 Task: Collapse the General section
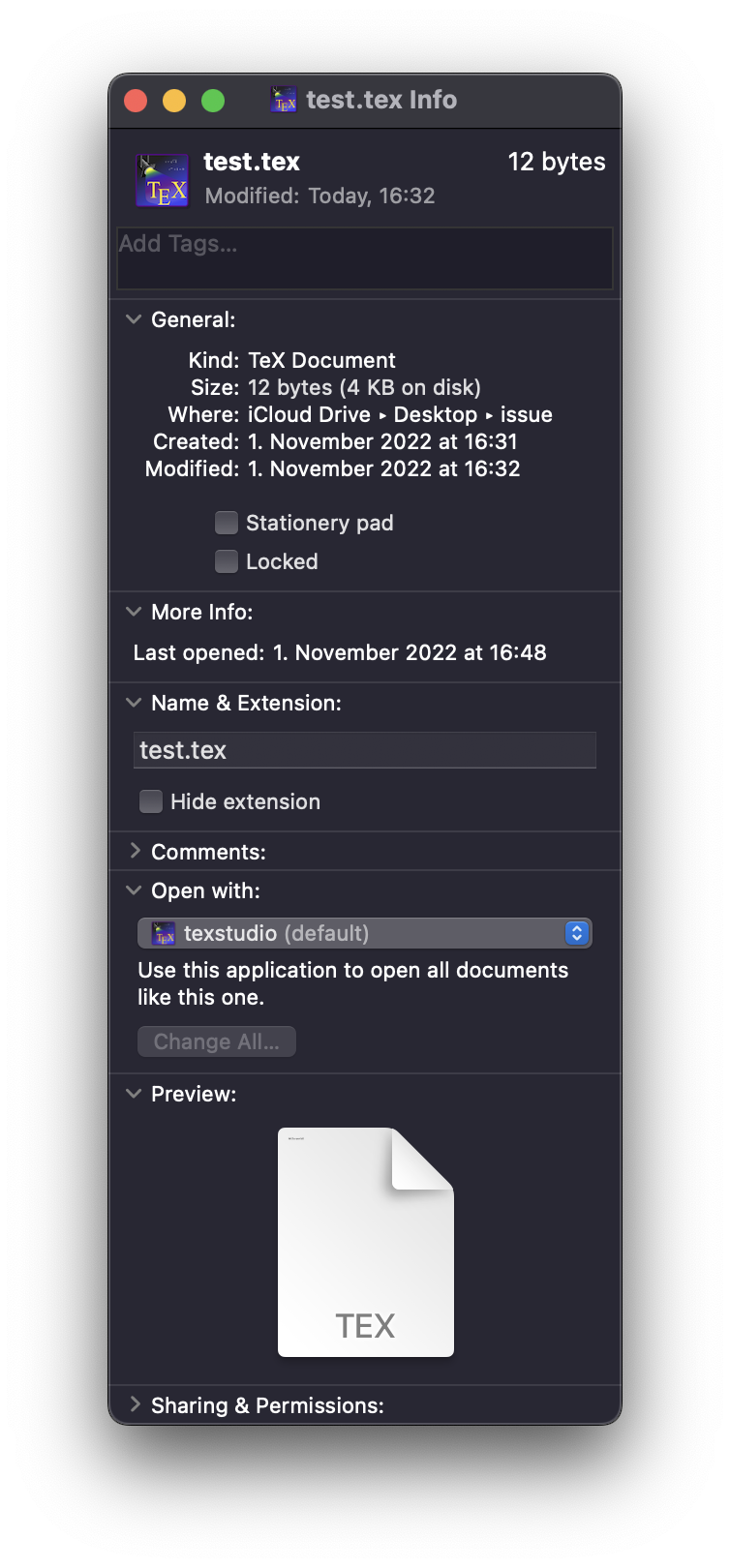pos(134,319)
